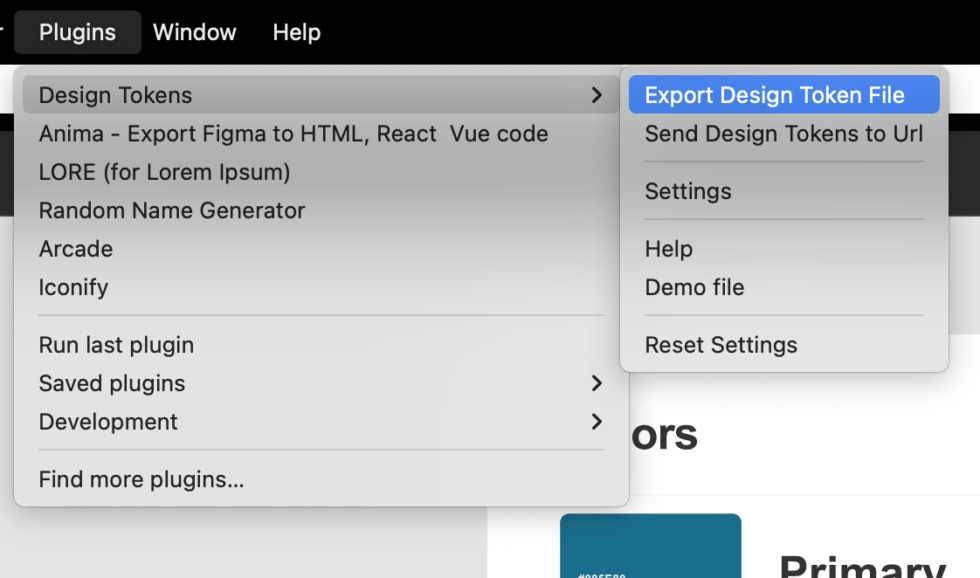
Task: Select "Run last plugin"
Action: coord(115,345)
